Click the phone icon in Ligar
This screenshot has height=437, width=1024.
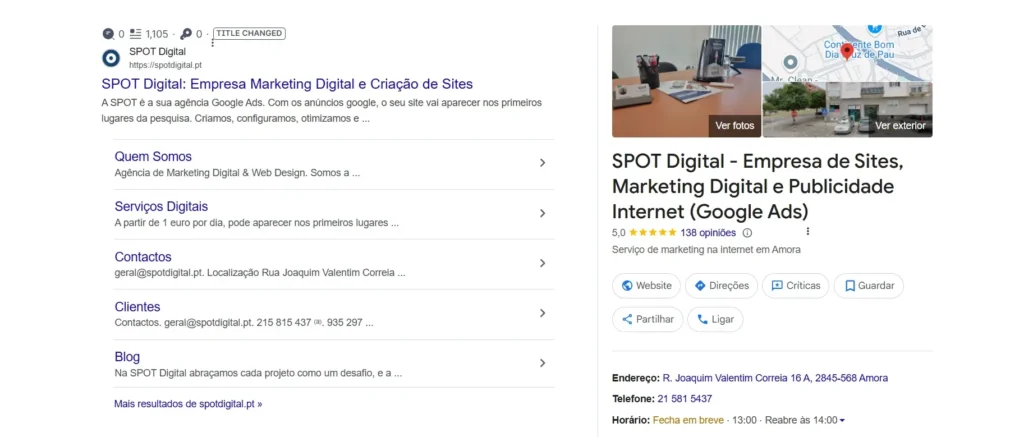point(703,319)
